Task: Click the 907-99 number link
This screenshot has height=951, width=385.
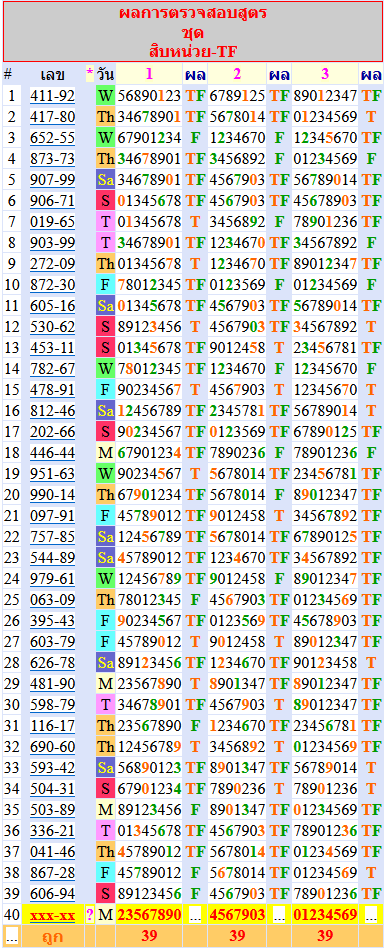Action: pos(53,180)
